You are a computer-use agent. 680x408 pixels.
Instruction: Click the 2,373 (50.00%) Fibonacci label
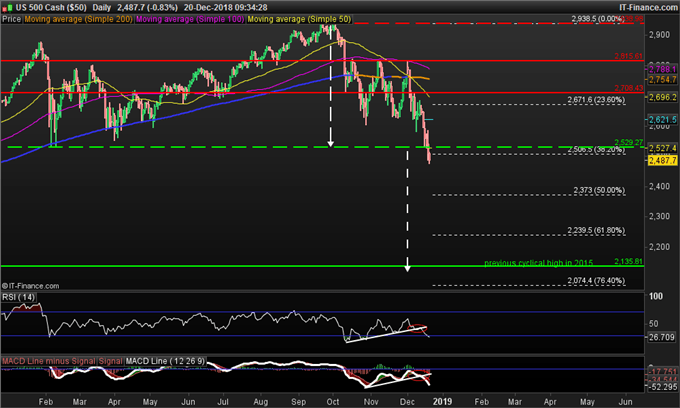(599, 190)
